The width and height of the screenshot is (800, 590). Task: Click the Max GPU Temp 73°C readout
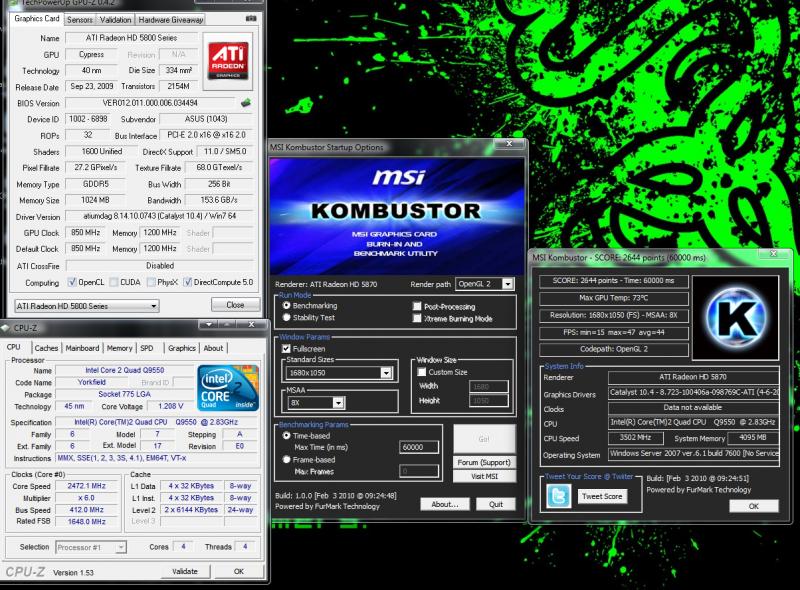coord(613,298)
